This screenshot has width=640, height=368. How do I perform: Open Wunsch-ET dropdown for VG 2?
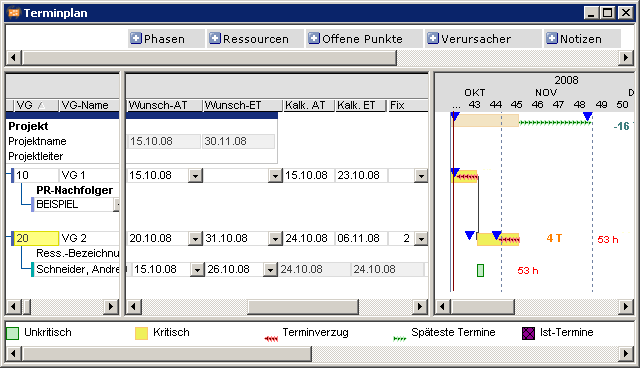tap(276, 239)
